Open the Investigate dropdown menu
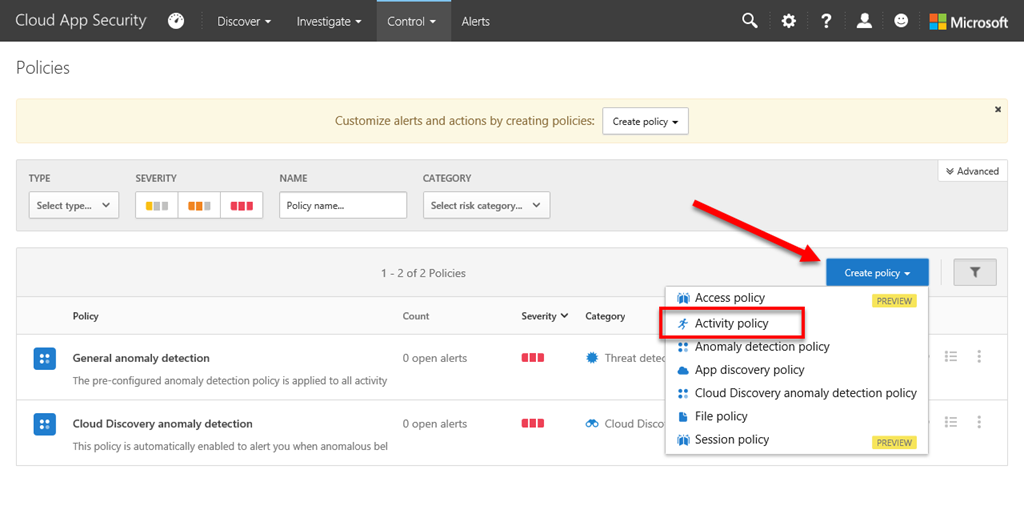Screen dimensions: 1024x510 click(x=328, y=22)
